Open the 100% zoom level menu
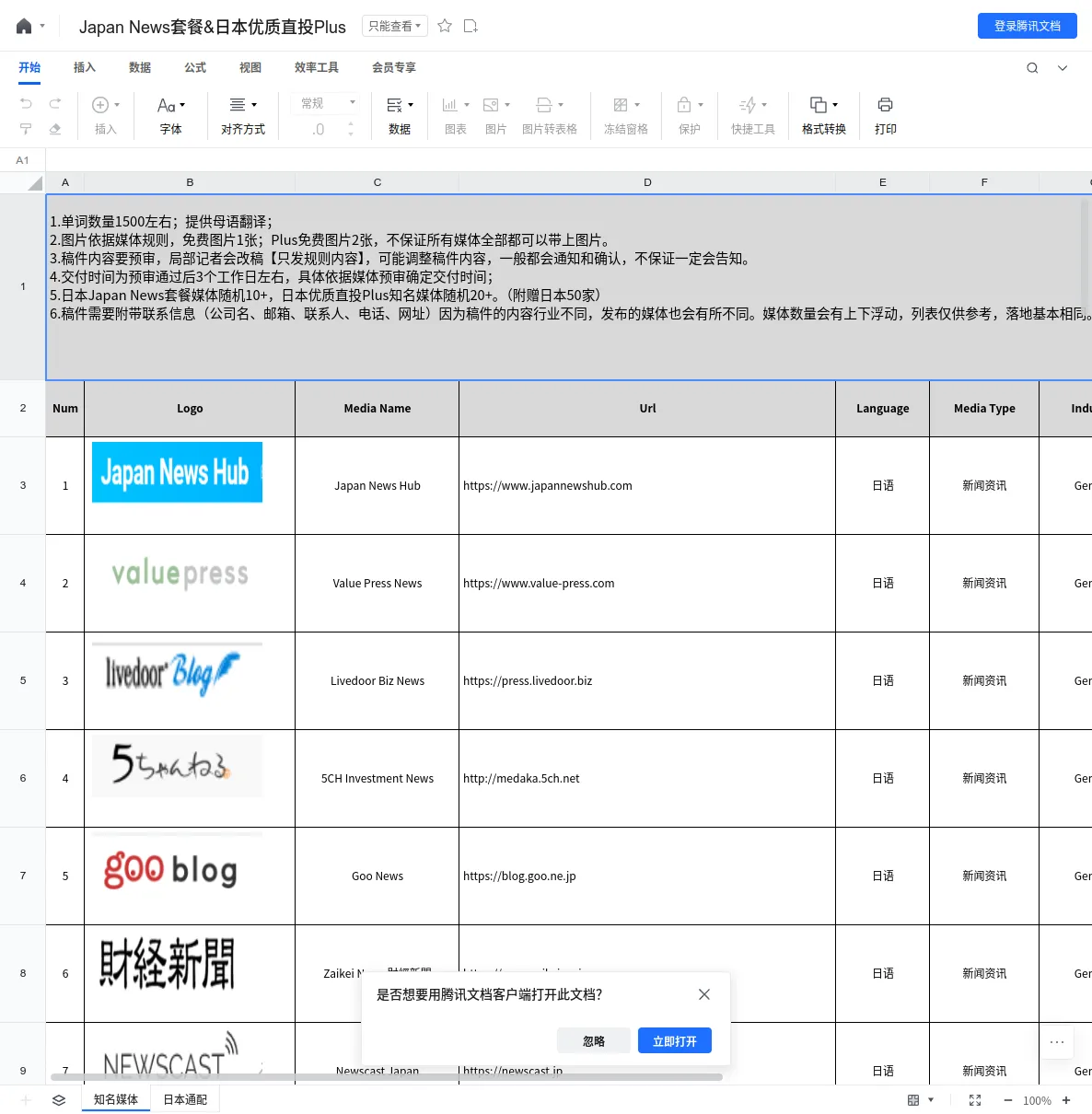The height and width of the screenshot is (1114, 1092). 1037,1100
